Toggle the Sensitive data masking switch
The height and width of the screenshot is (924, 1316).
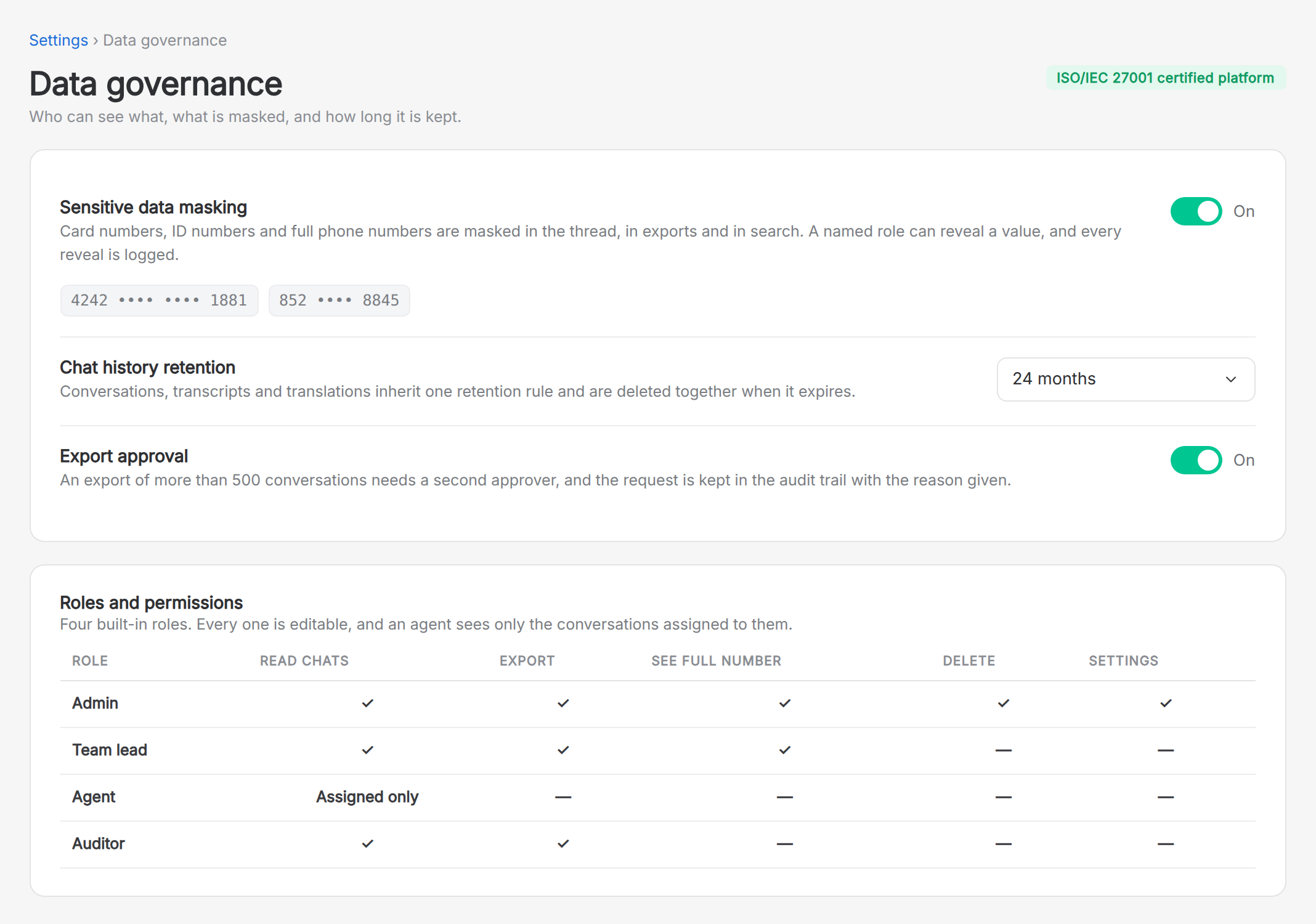point(1196,211)
